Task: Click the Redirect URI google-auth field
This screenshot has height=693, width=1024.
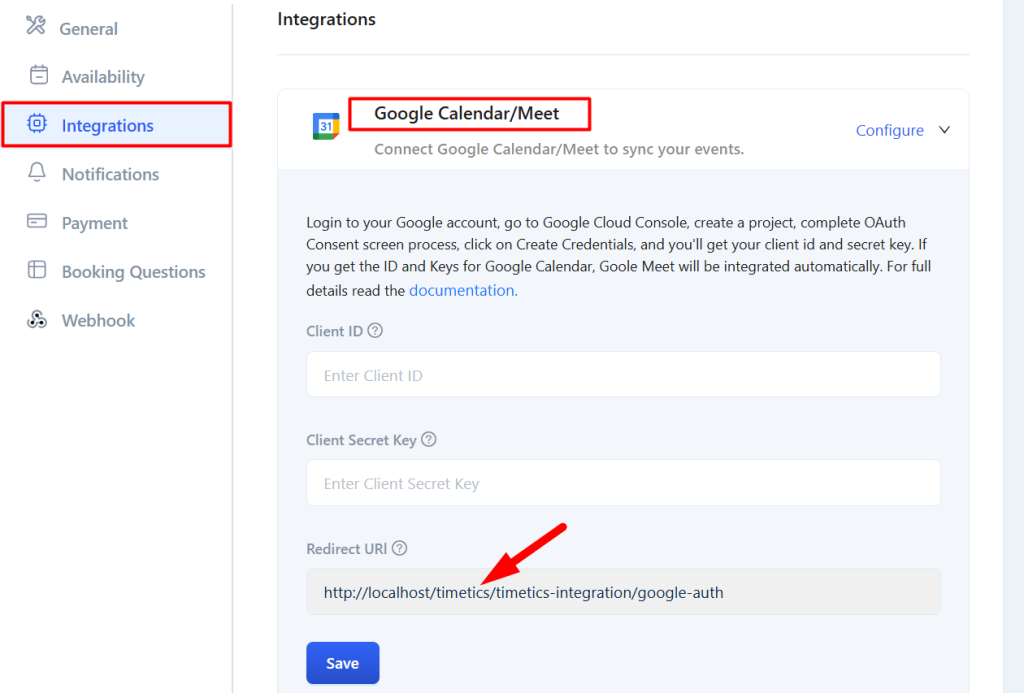Action: pyautogui.click(x=623, y=592)
